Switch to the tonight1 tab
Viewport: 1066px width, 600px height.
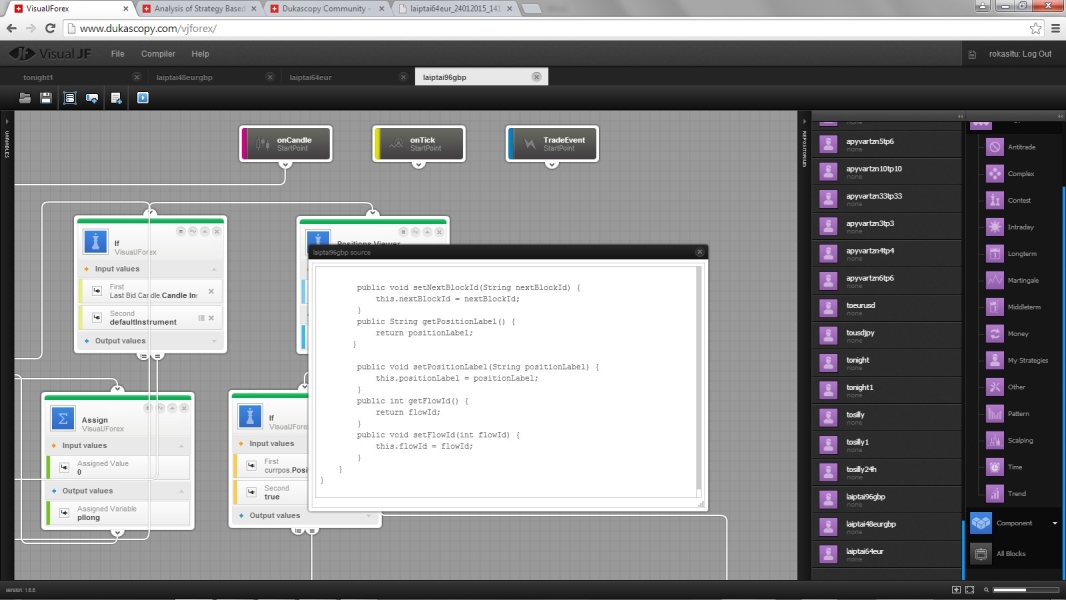point(38,77)
